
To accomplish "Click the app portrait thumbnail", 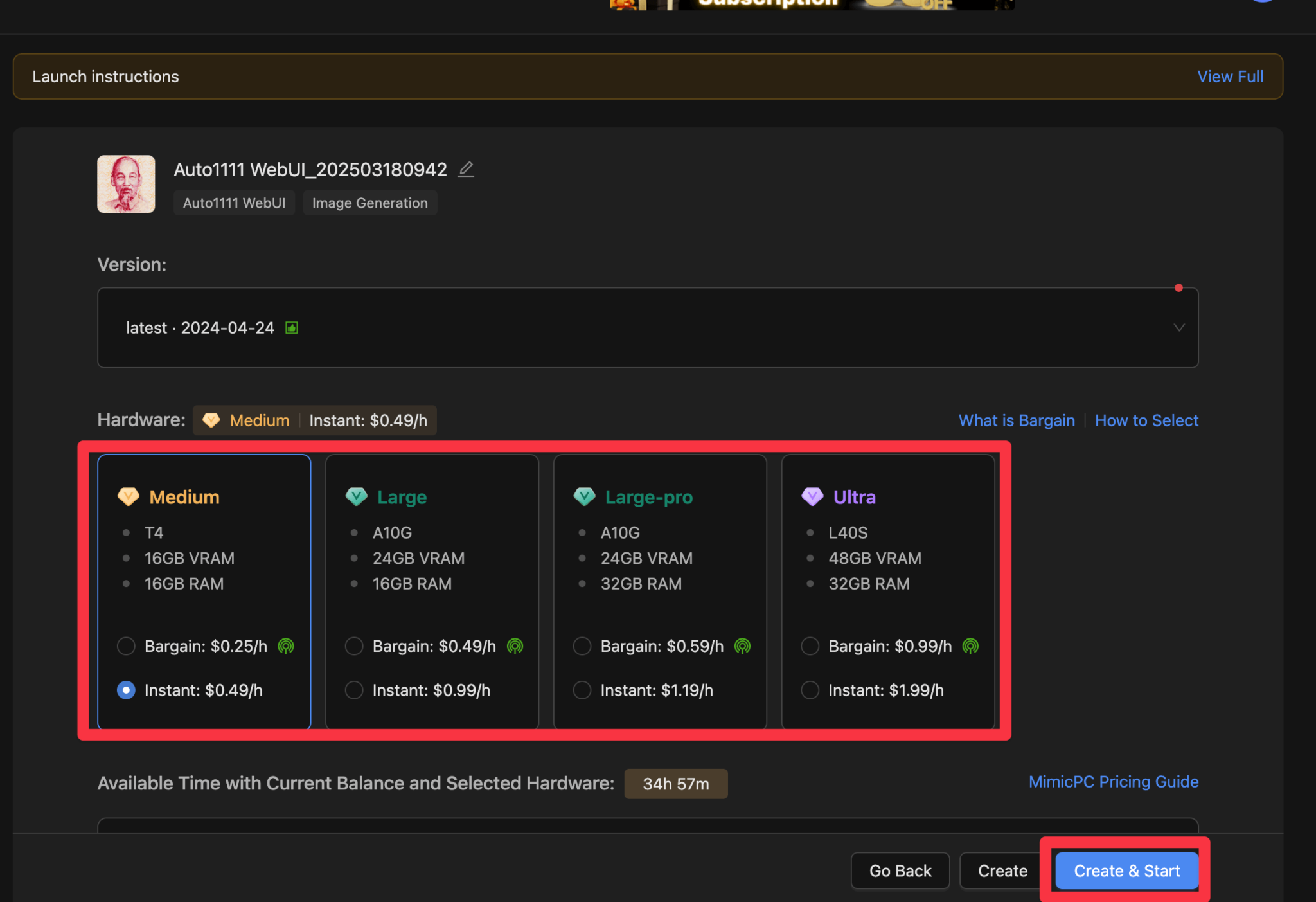I will pyautogui.click(x=126, y=184).
